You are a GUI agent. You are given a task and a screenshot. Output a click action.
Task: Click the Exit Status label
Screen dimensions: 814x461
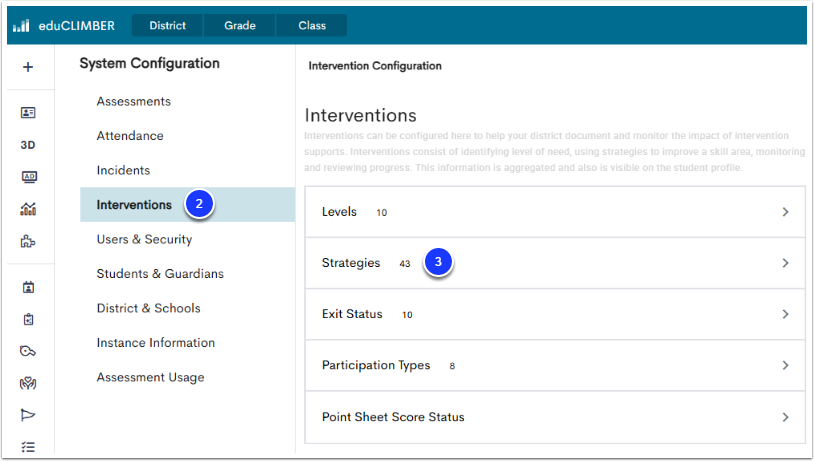pos(352,314)
